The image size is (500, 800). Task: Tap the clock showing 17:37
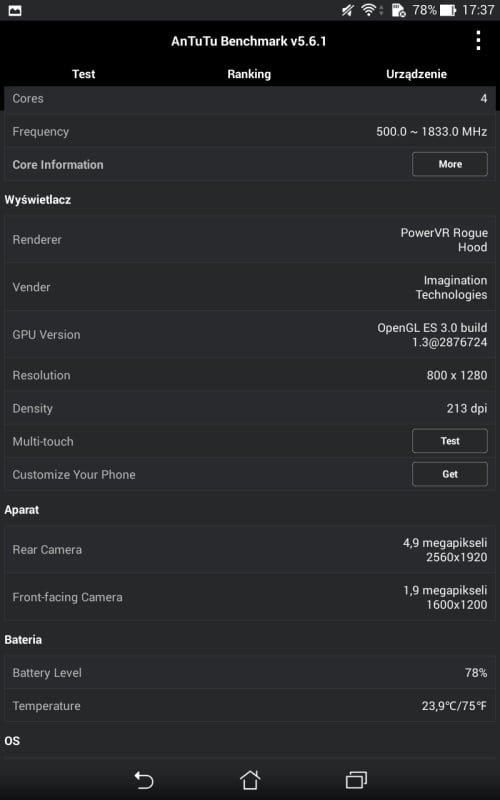(478, 10)
